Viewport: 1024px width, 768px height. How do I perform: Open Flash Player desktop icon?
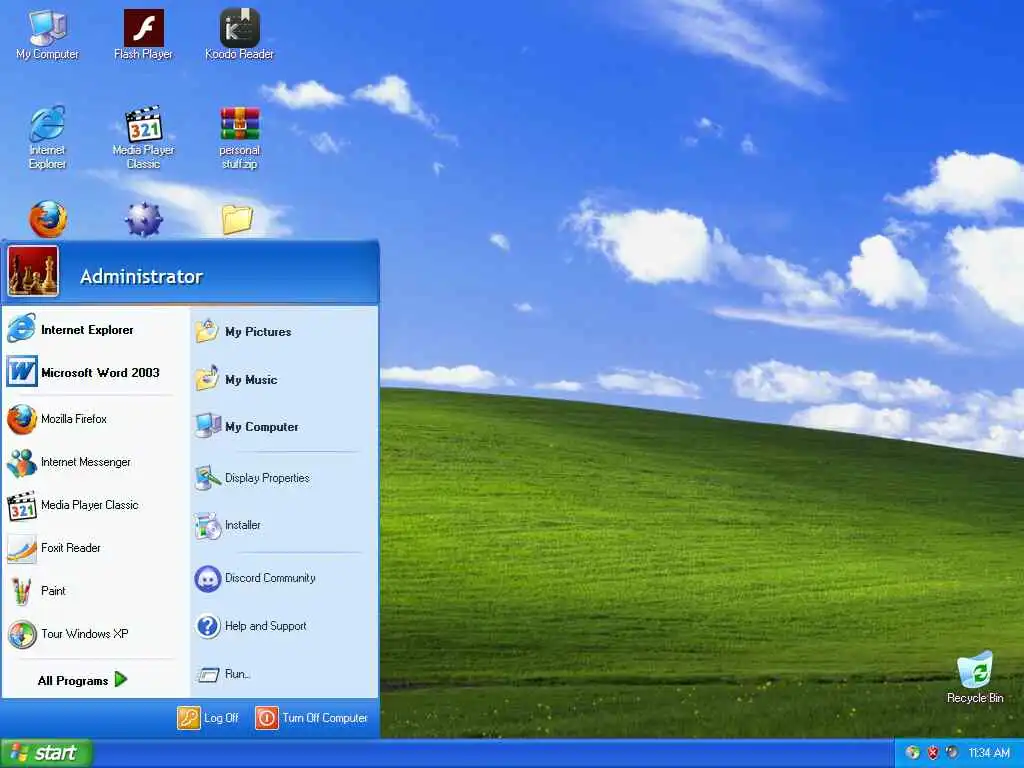point(144,35)
